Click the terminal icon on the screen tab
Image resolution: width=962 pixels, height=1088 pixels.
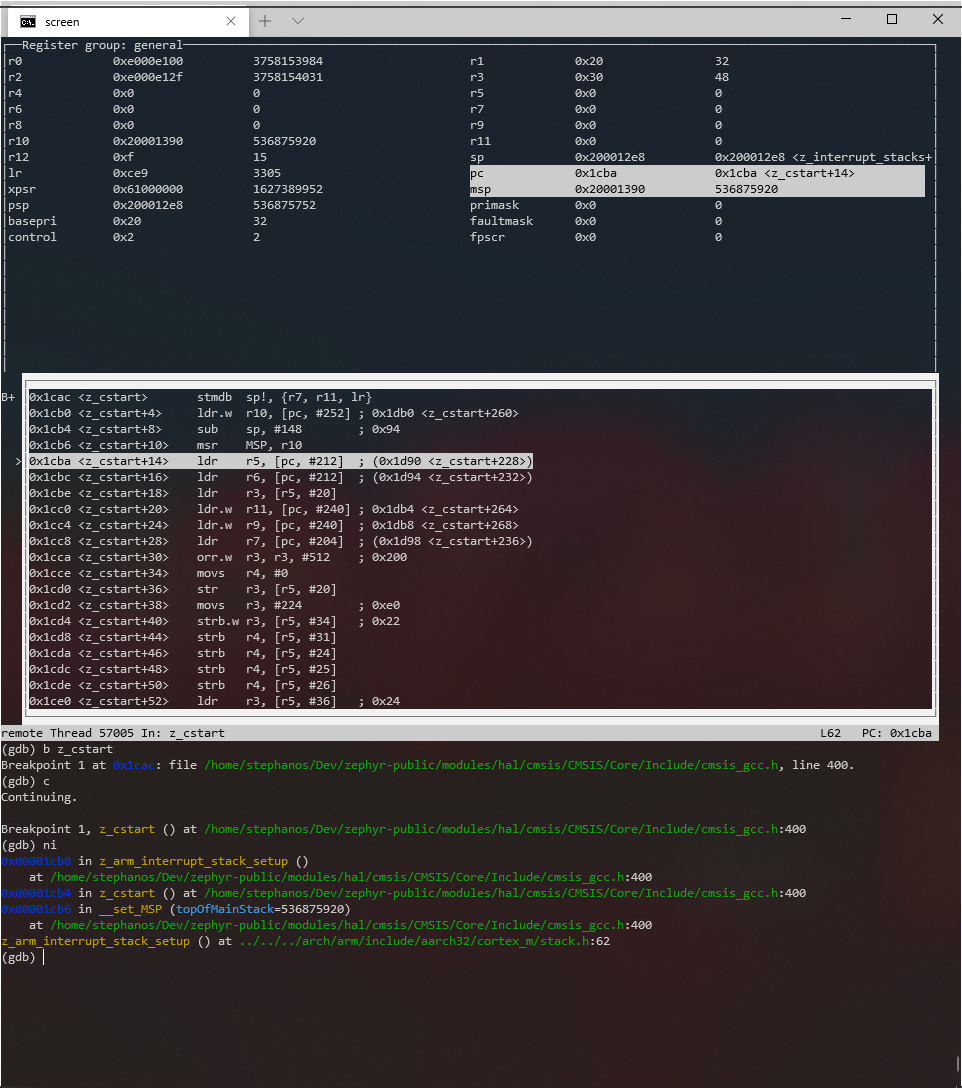click(26, 21)
